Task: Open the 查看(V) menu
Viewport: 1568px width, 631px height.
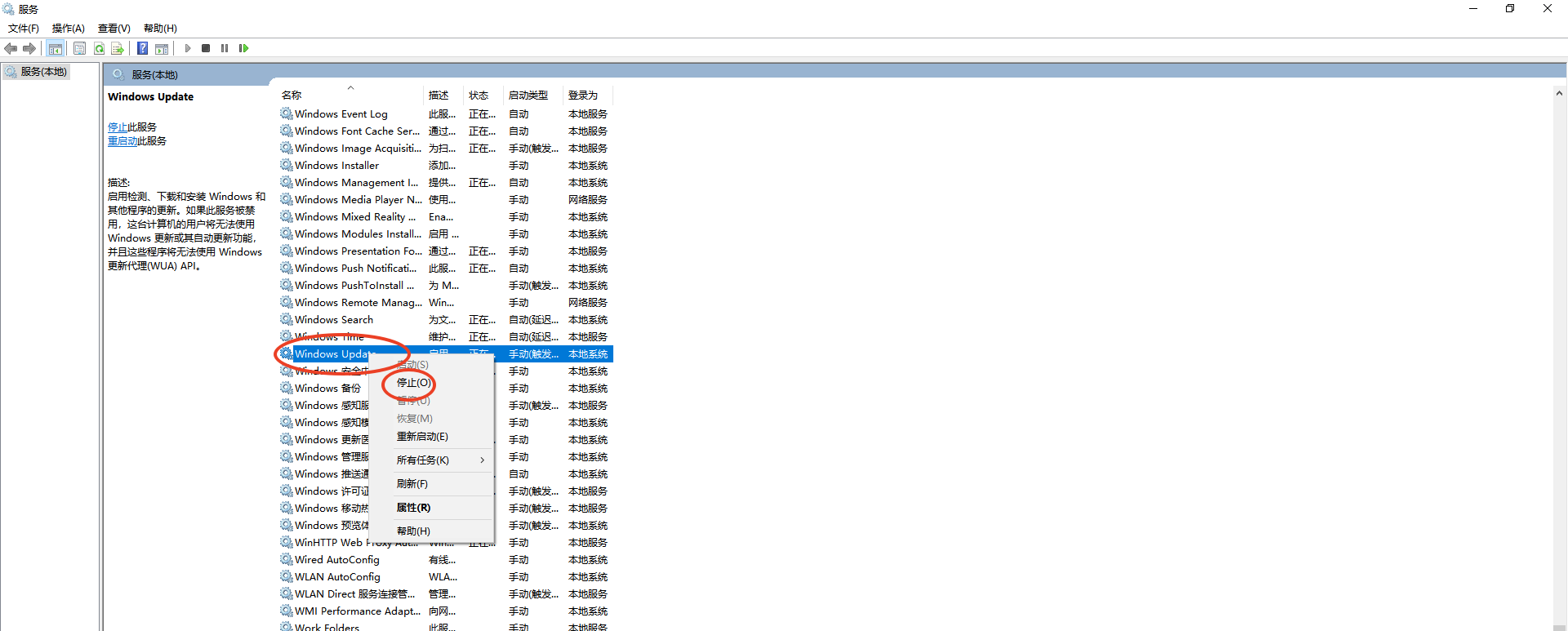Action: point(114,29)
